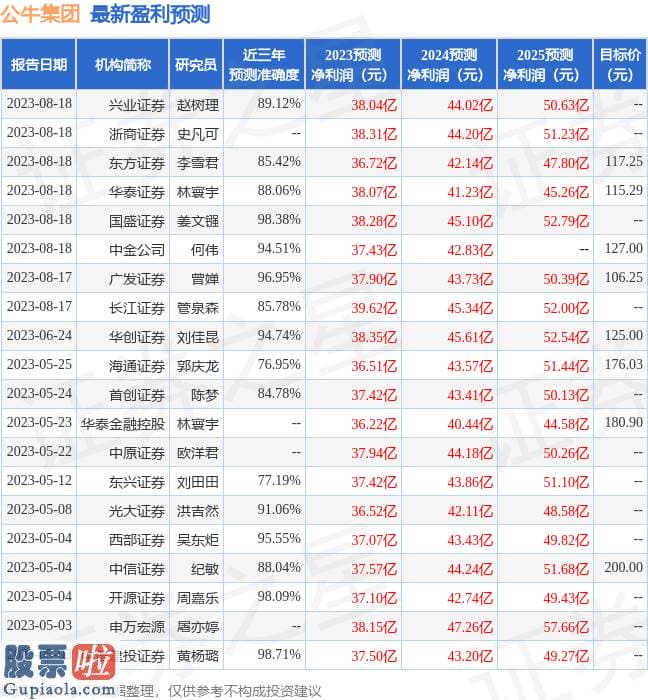Click 2024 profit value 40.44亿

470,424
